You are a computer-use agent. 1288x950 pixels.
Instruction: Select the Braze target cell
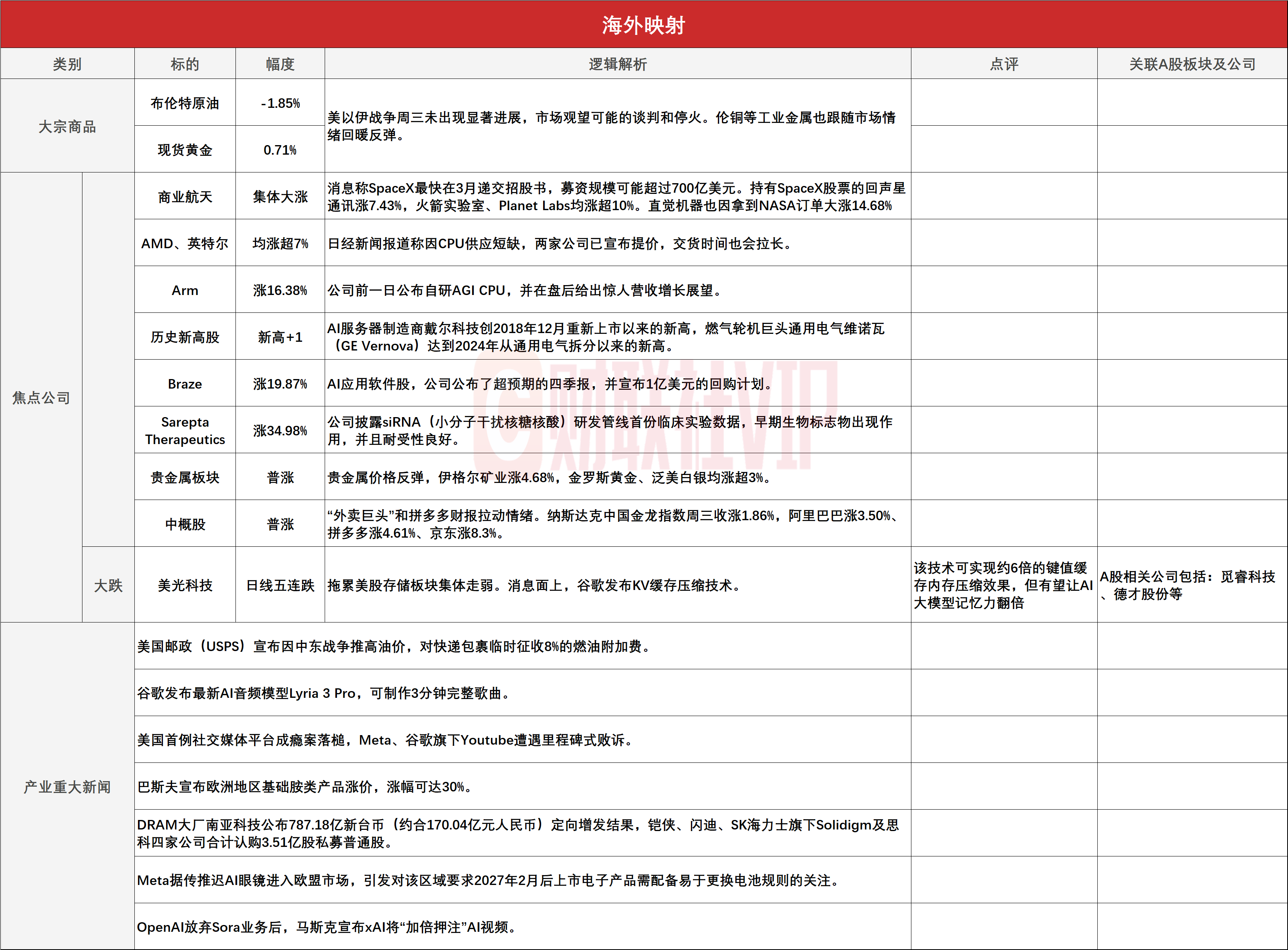[x=185, y=383]
